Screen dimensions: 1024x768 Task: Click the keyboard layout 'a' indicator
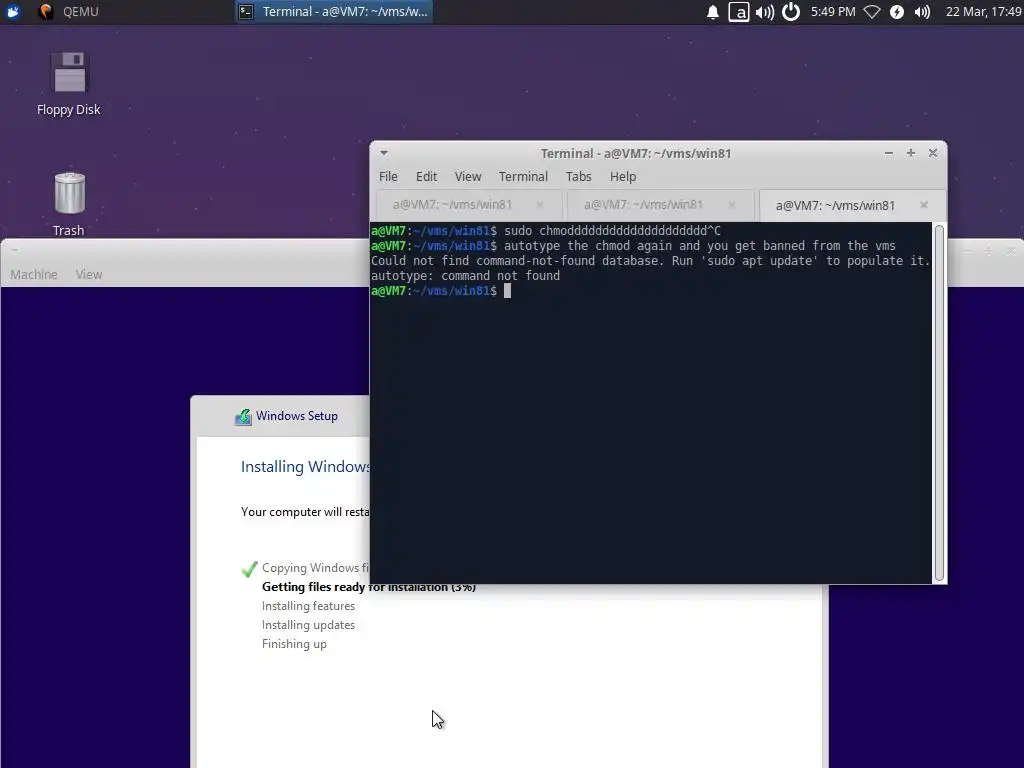[739, 12]
